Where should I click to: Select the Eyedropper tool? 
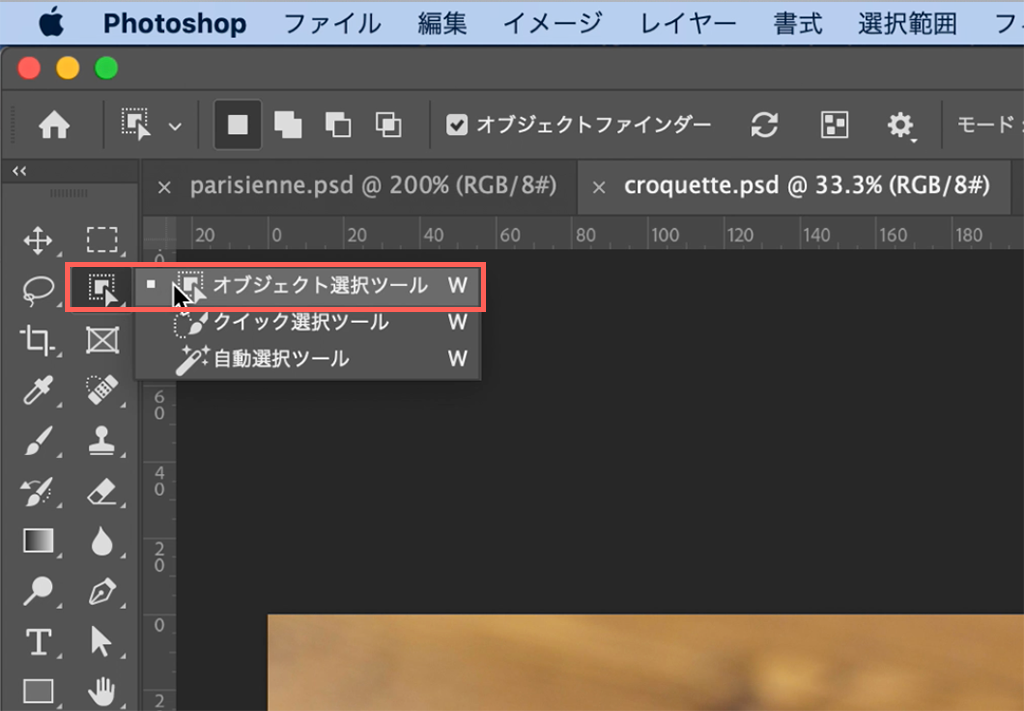[x=38, y=390]
